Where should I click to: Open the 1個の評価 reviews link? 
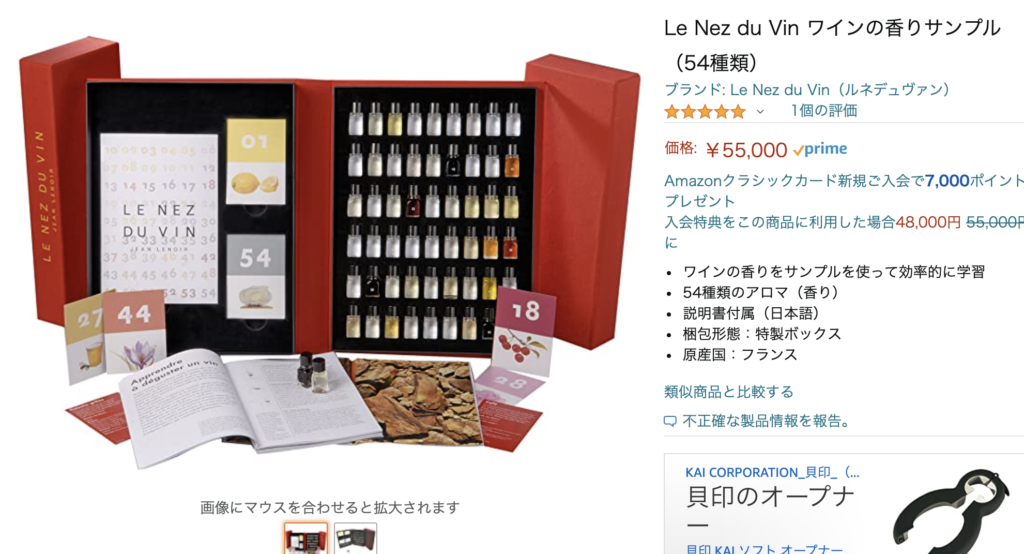(824, 110)
